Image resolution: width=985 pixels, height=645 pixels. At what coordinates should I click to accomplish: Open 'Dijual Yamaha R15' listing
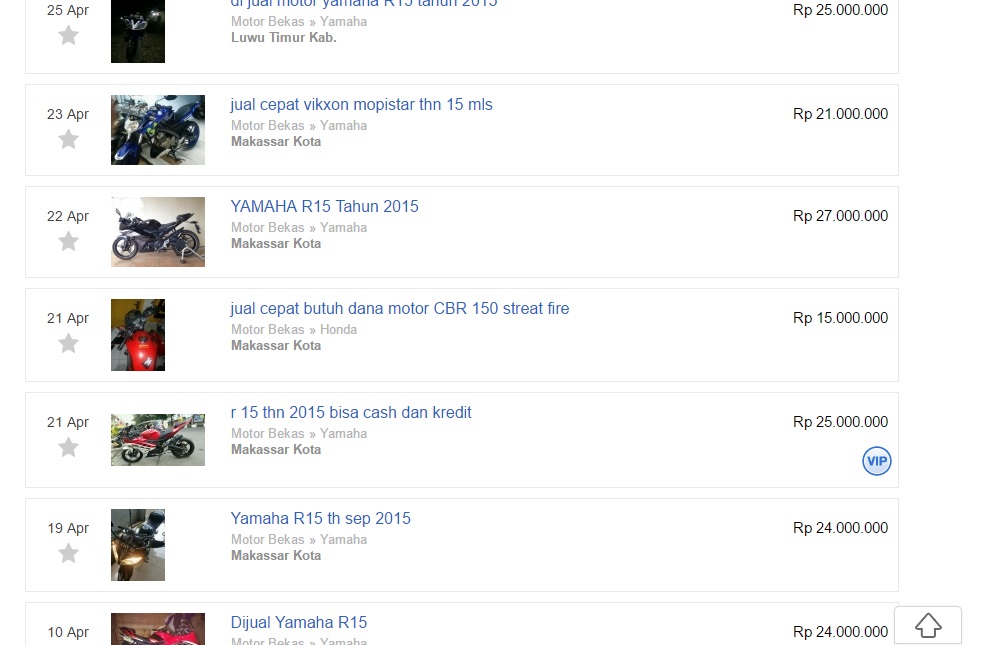pos(298,622)
